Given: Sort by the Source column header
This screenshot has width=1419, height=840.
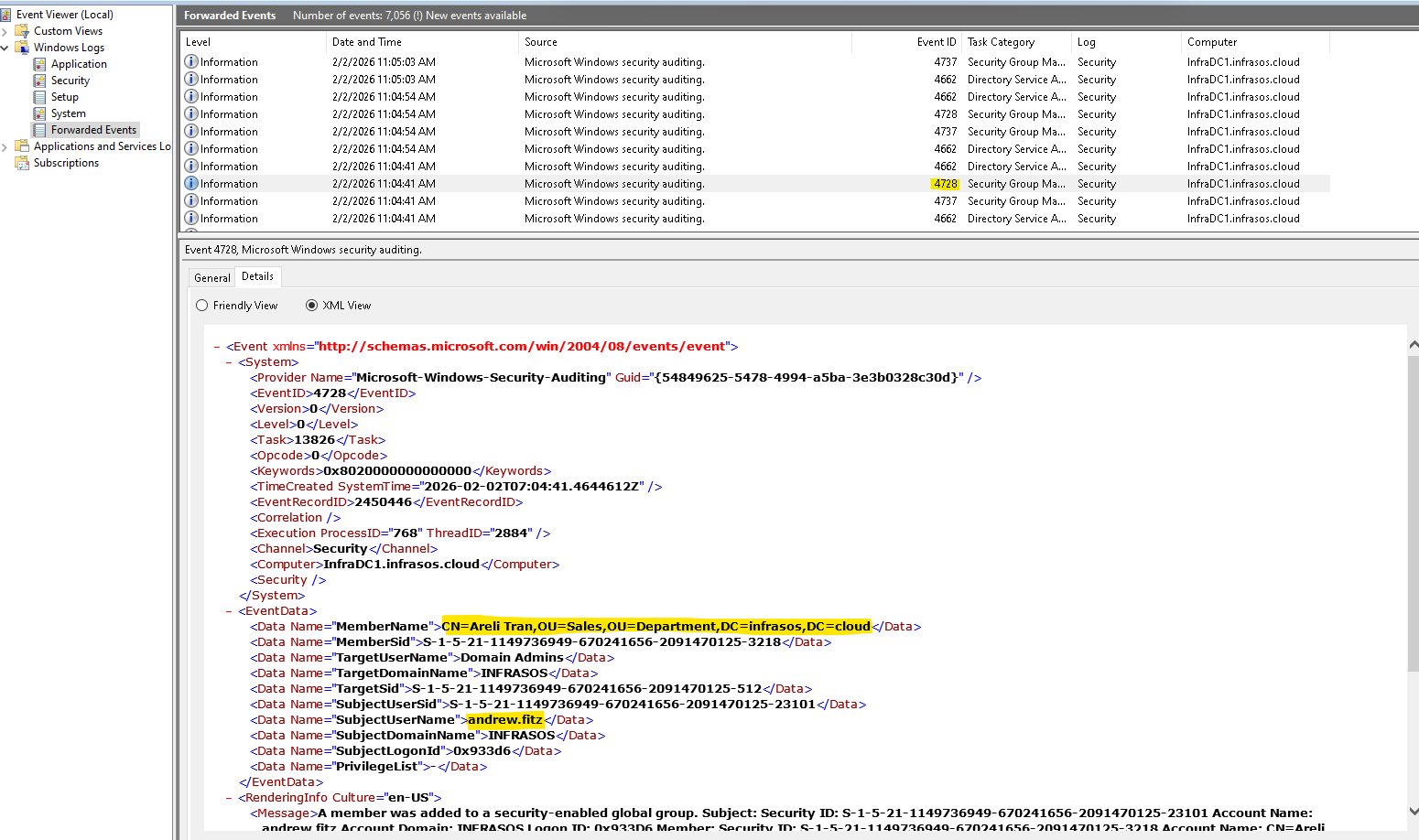Looking at the screenshot, I should pos(684,42).
